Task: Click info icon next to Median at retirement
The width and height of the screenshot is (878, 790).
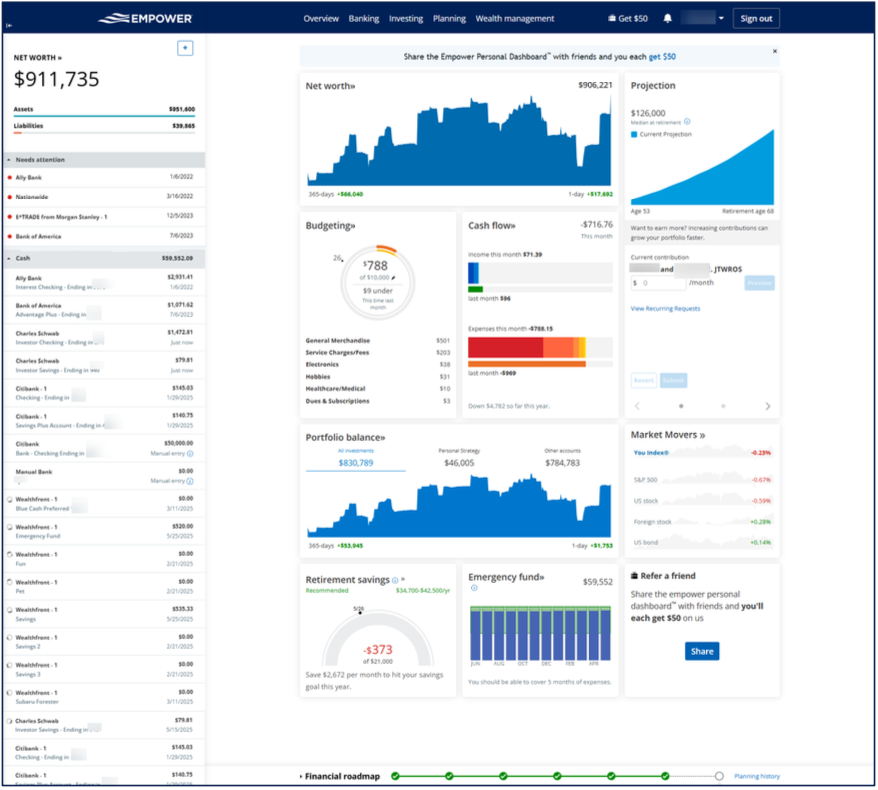Action: [x=687, y=122]
